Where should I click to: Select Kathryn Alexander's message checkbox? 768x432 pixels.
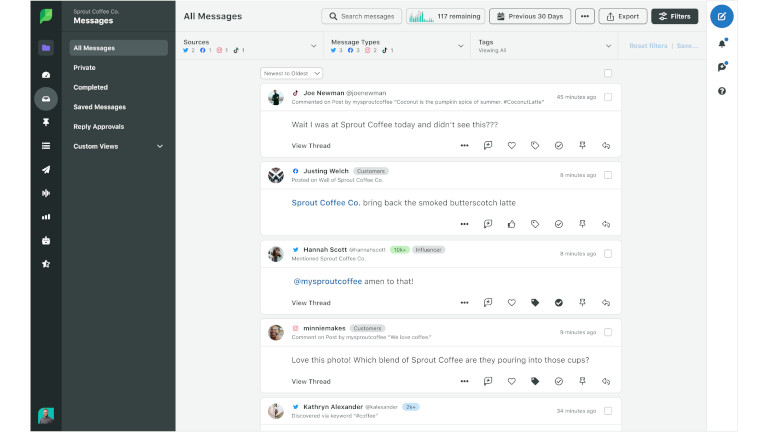[608, 411]
